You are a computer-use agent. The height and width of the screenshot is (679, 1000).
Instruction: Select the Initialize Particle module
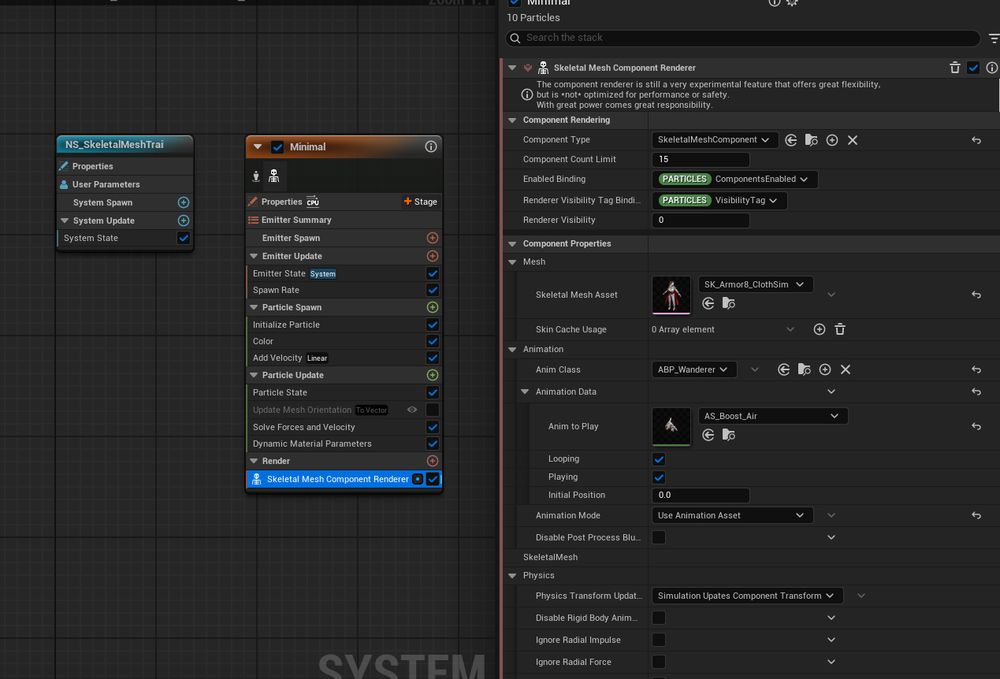[x=286, y=325]
